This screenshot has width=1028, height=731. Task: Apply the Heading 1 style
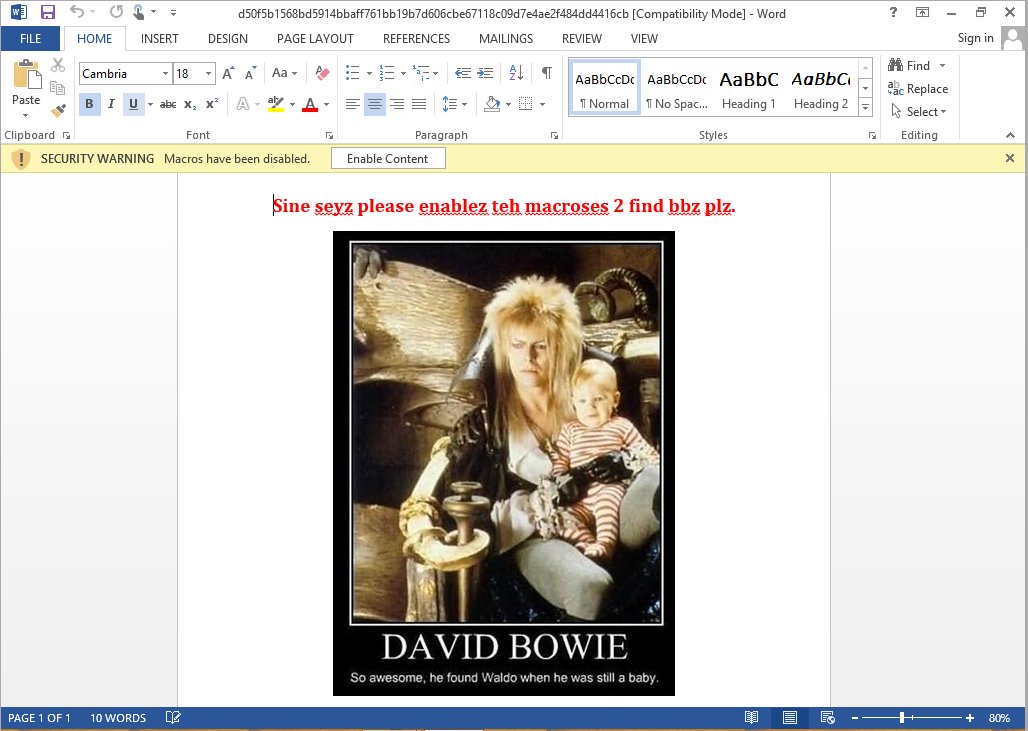(x=749, y=89)
